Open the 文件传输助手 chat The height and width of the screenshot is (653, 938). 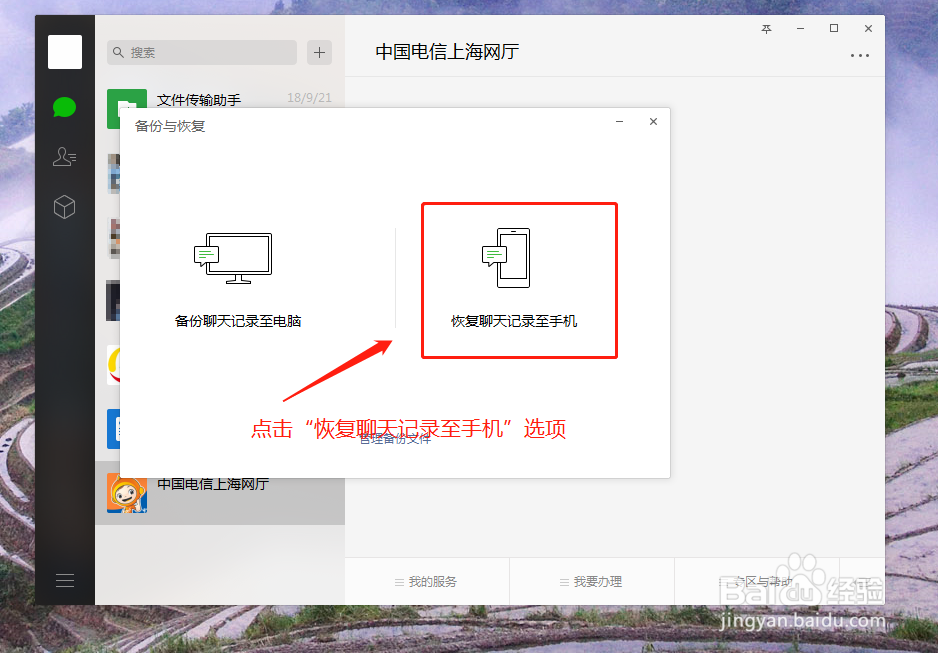tap(220, 99)
